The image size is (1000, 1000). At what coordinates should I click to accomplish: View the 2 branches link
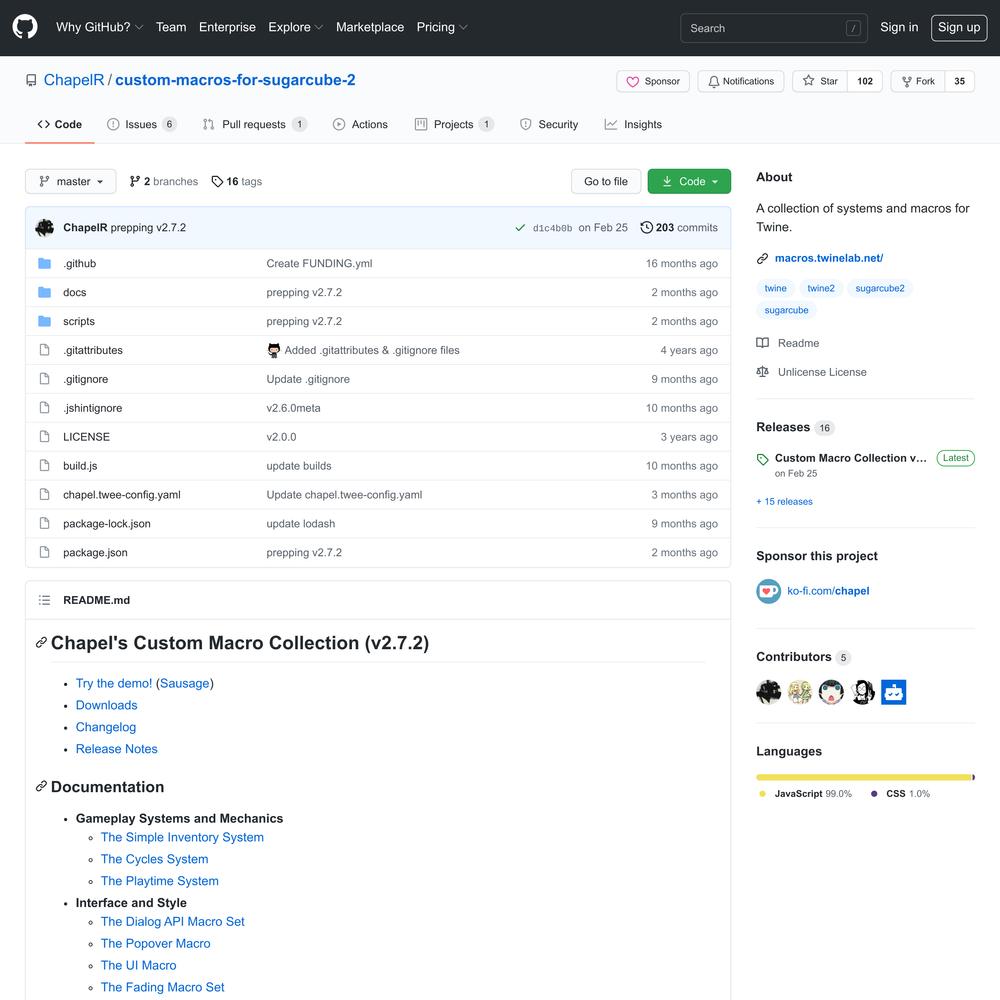coord(163,181)
